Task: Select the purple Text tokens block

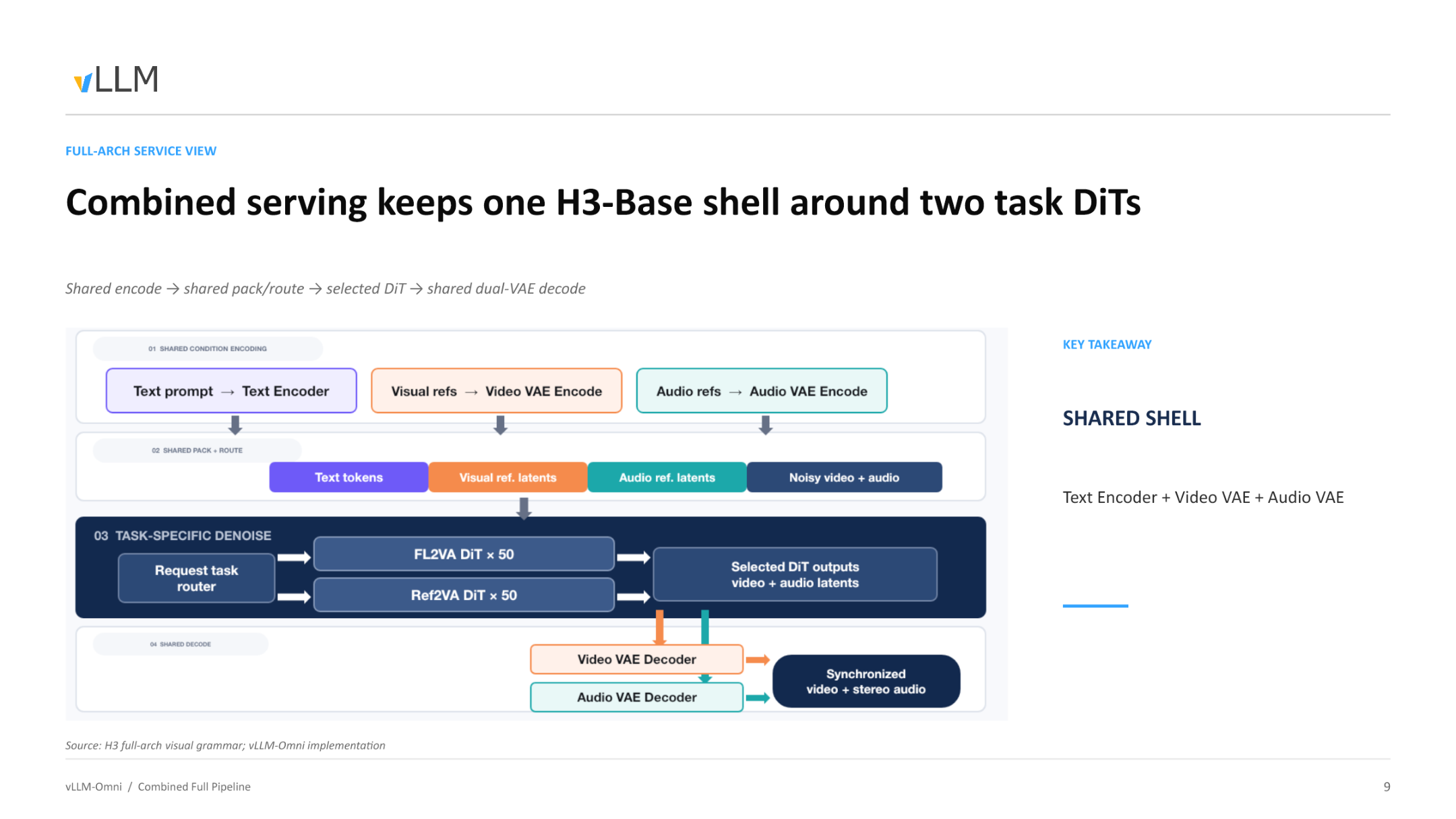Action: tap(348, 477)
